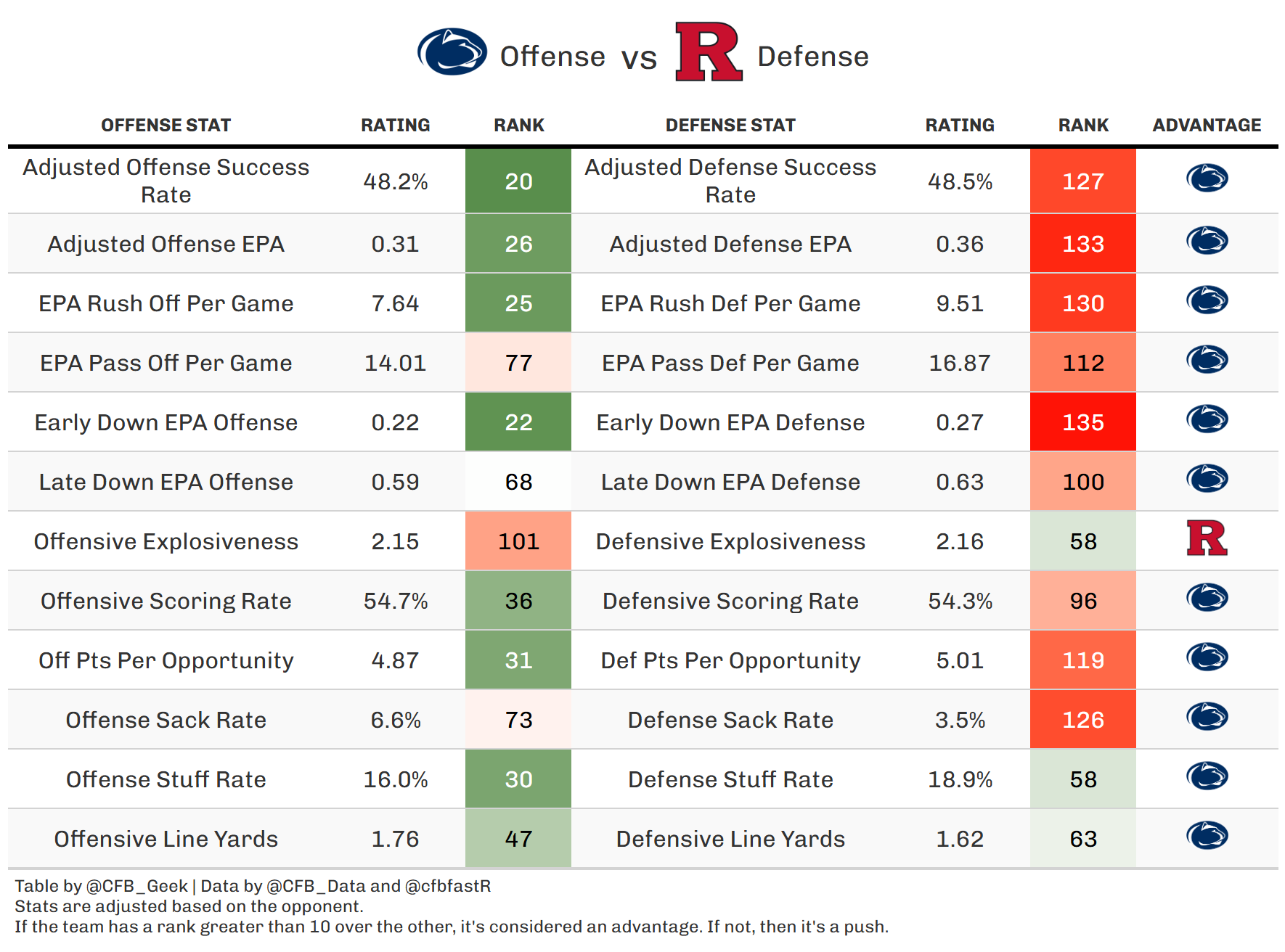Click the 54.7% Offensive Scoring Rate value
The width and height of the screenshot is (1285, 952).
[x=395, y=601]
